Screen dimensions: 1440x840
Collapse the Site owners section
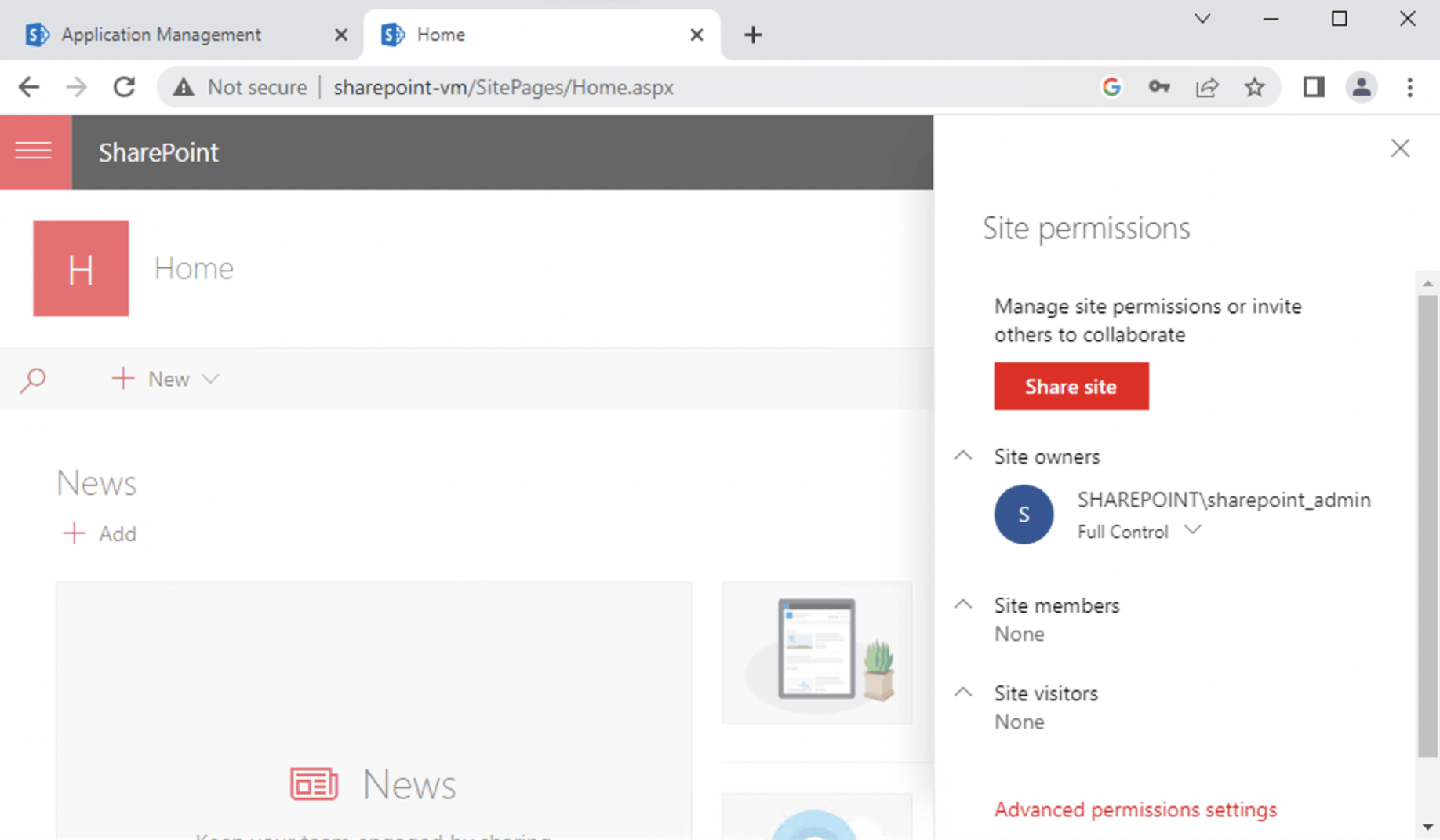coord(963,456)
